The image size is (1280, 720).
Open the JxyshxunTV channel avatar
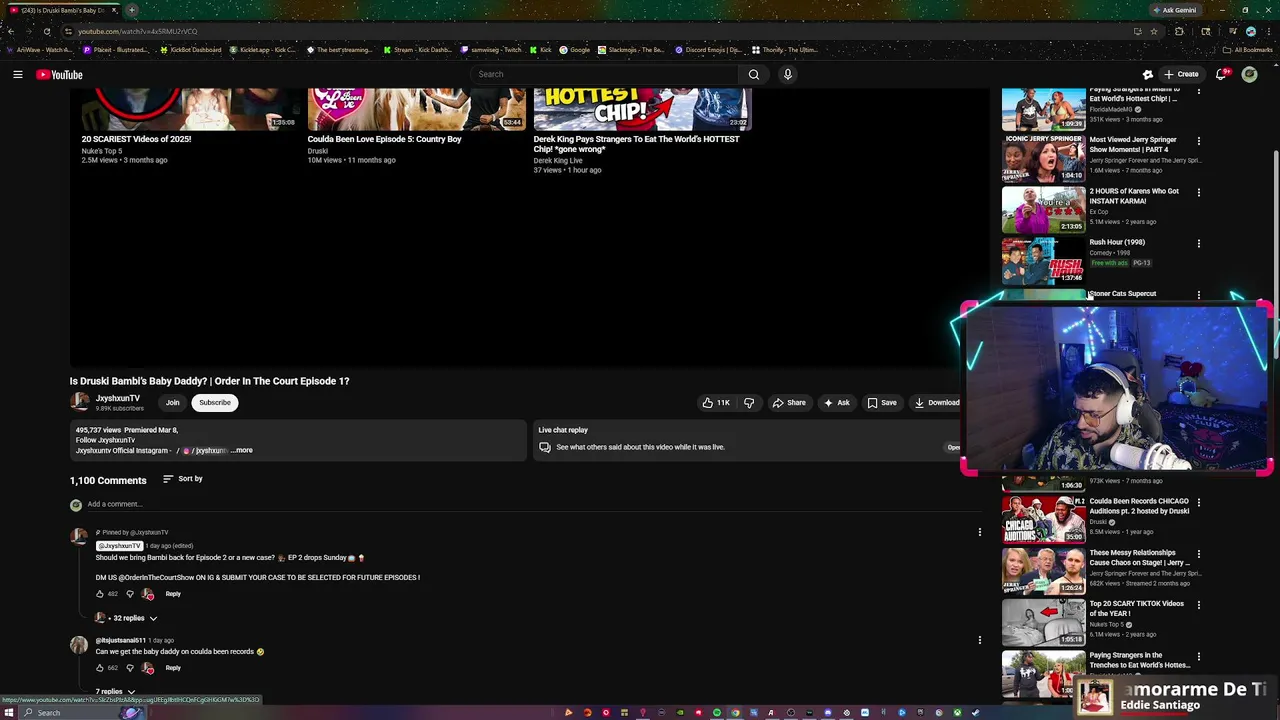point(79,402)
